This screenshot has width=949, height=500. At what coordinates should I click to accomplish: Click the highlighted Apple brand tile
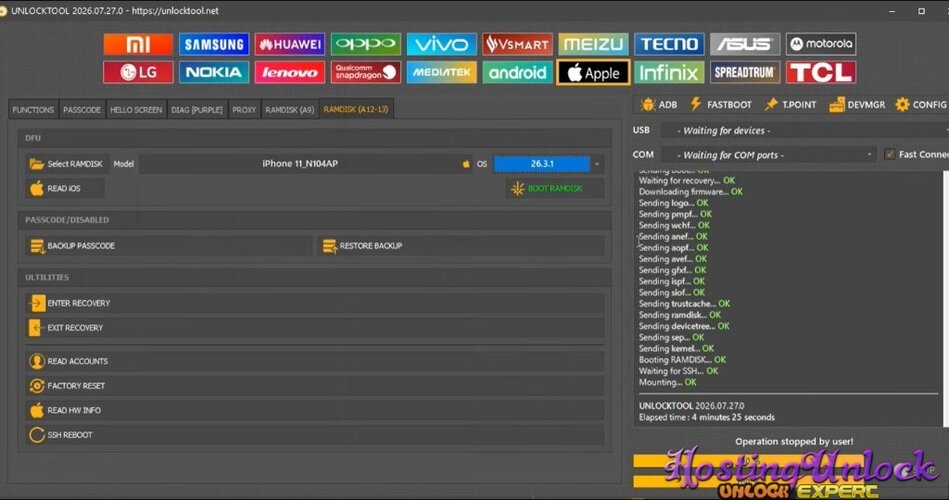coord(593,73)
